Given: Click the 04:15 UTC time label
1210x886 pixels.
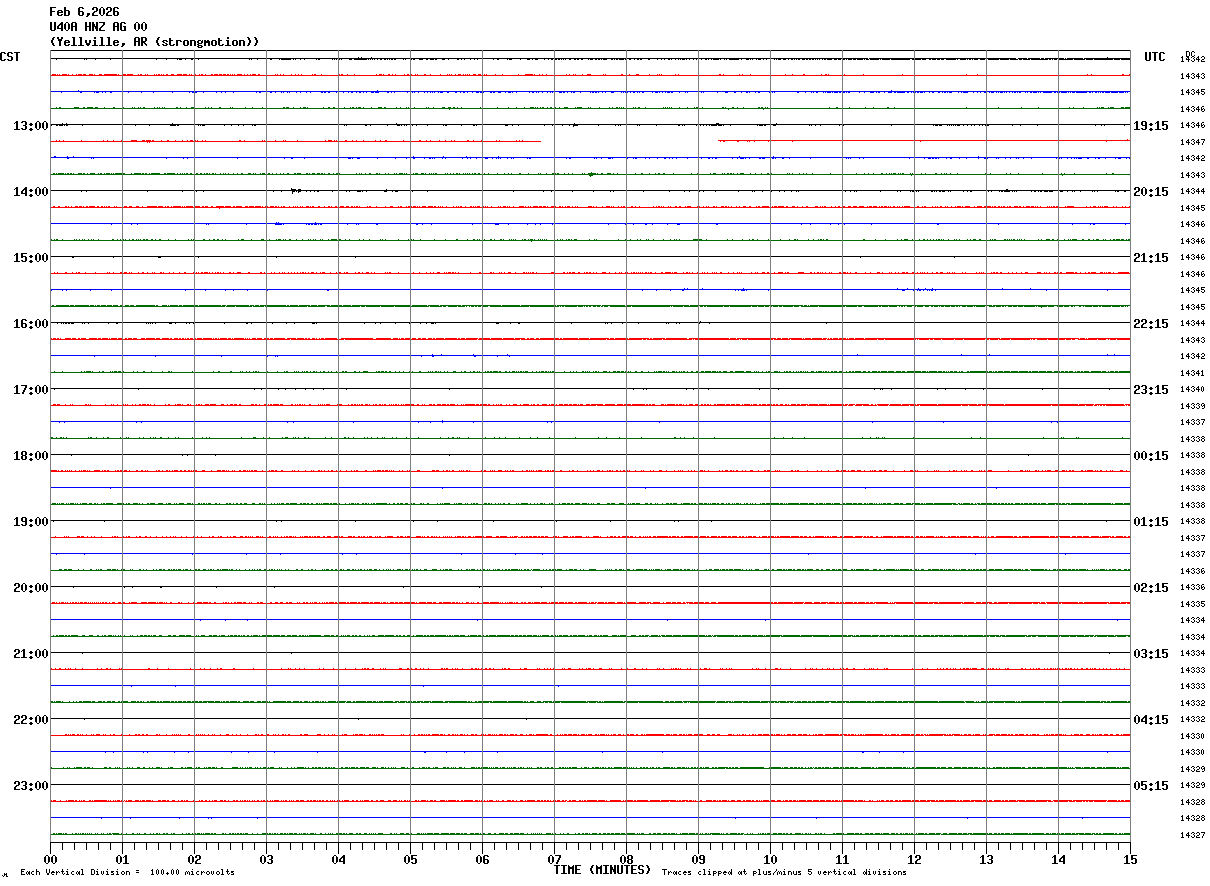Looking at the screenshot, I should point(1150,720).
